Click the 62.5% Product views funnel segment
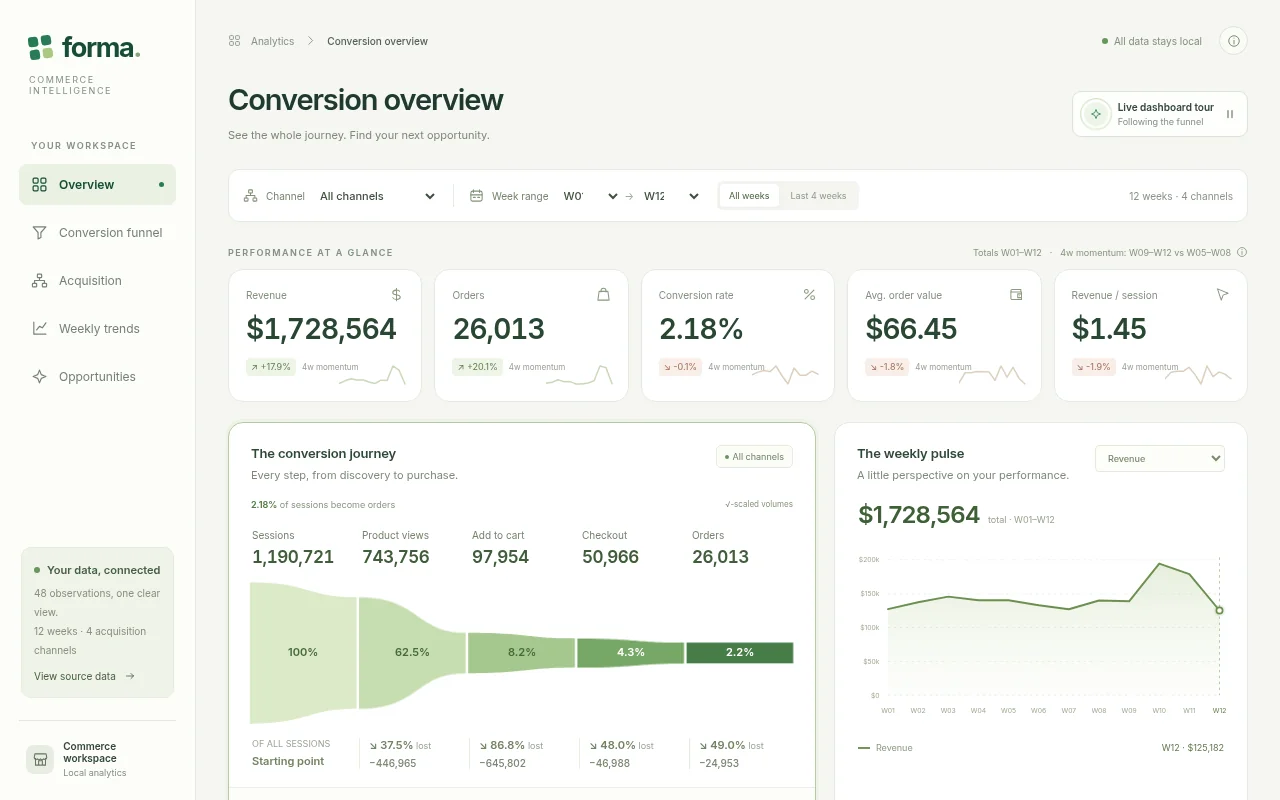This screenshot has height=800, width=1280. 412,652
